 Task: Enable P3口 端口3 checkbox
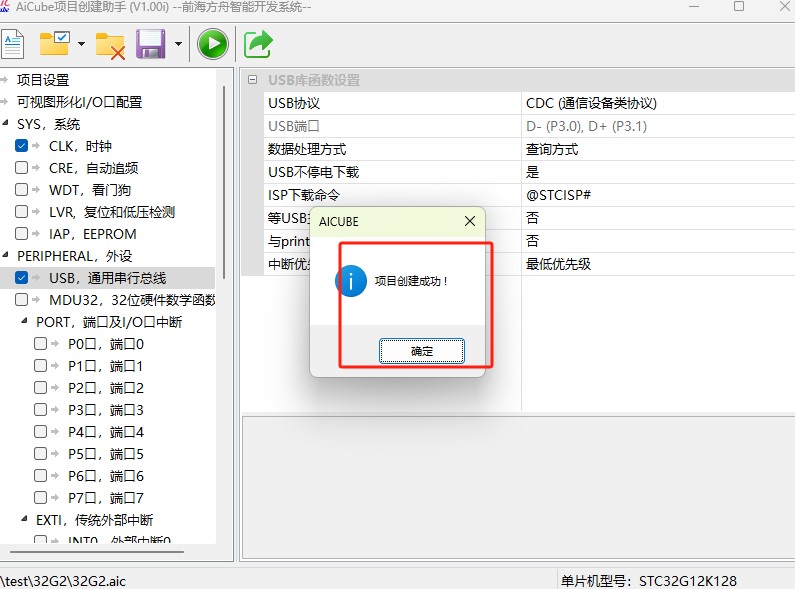[41, 410]
